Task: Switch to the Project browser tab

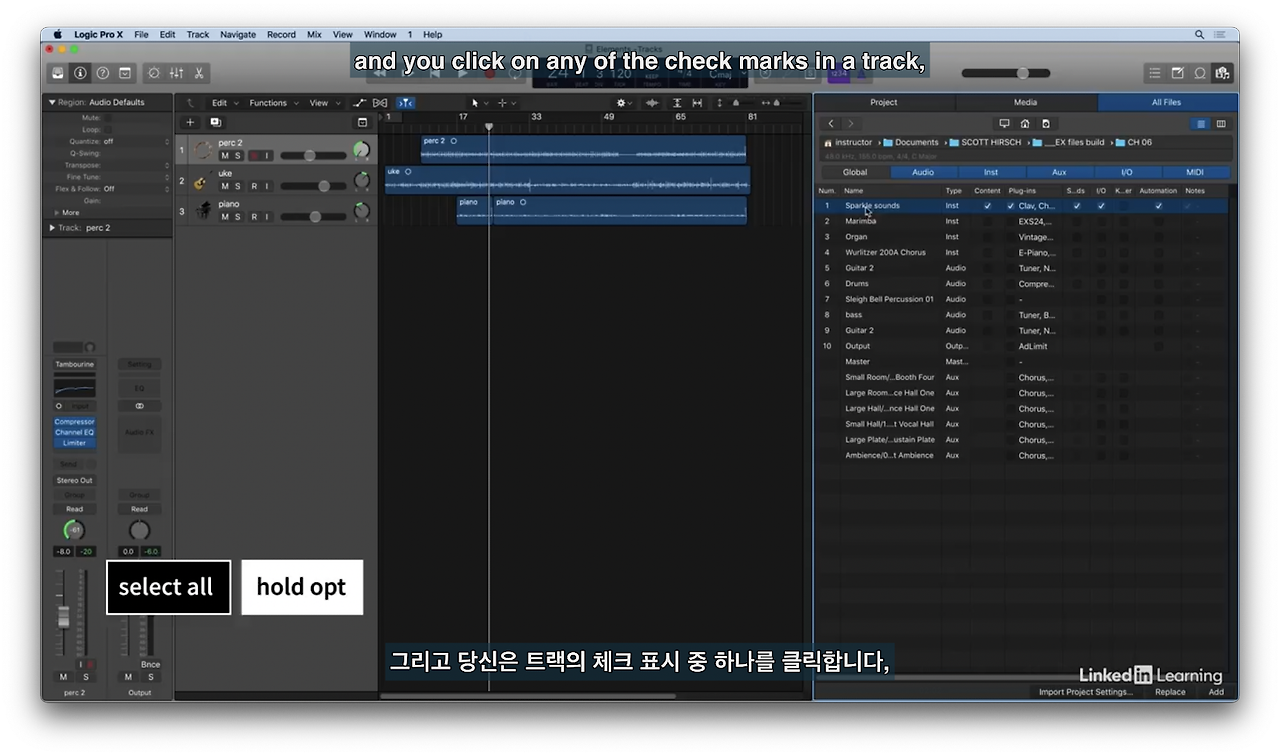Action: click(x=884, y=102)
